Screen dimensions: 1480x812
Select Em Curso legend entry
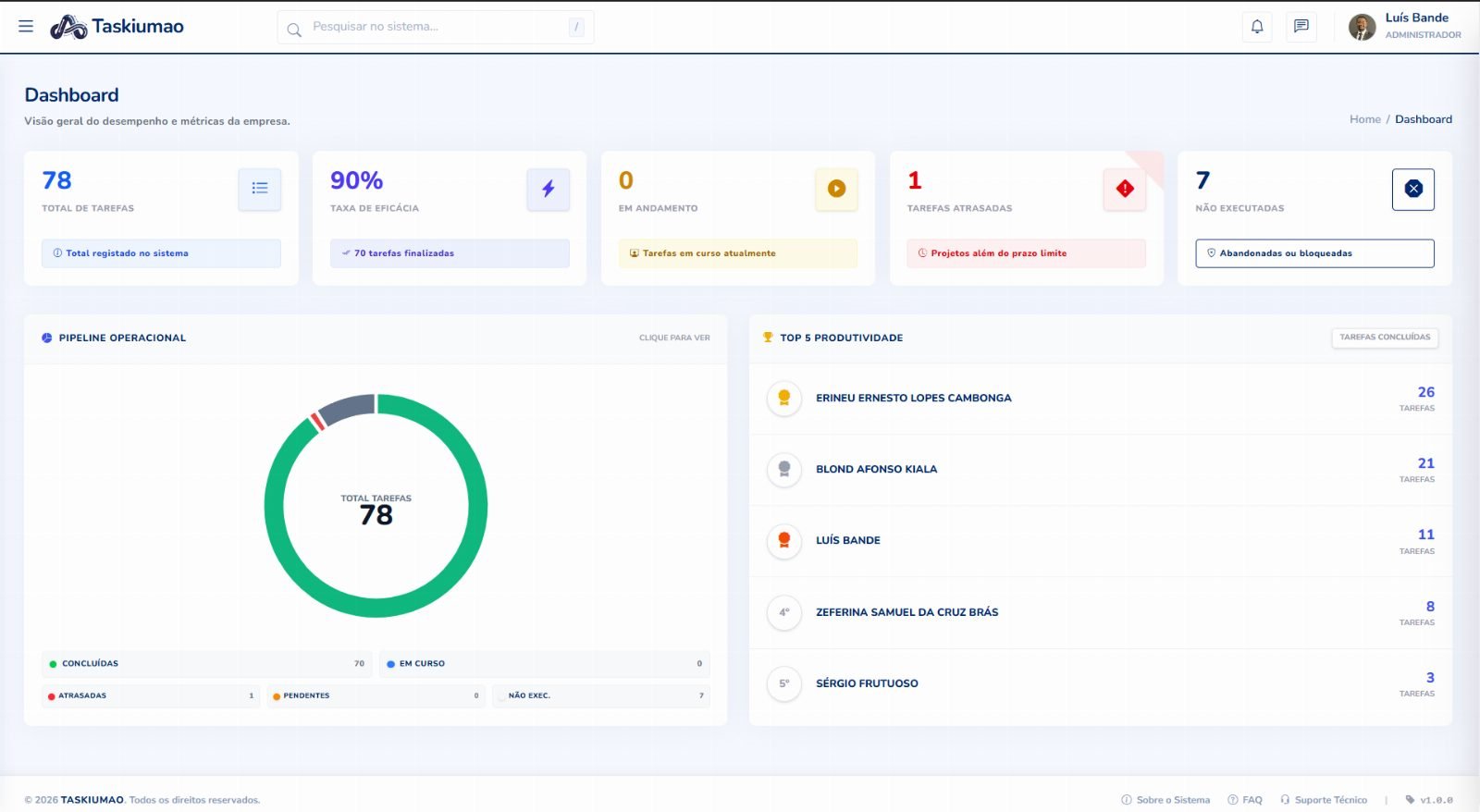point(545,664)
